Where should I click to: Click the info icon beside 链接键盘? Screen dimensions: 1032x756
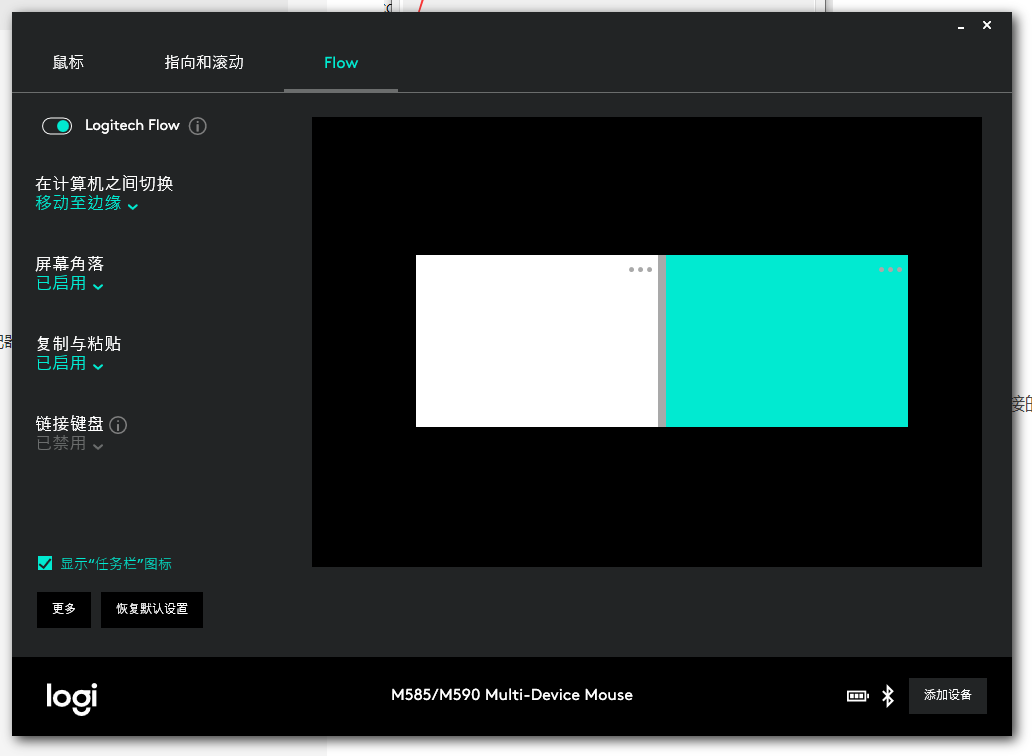[118, 425]
